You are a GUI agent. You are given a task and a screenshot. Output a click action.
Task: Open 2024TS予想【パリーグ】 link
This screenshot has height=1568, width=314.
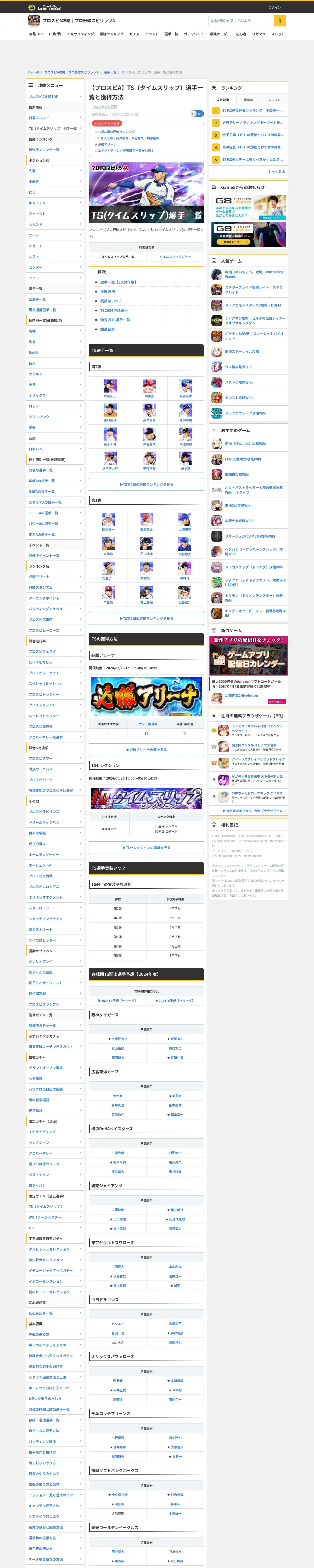tap(175, 1001)
